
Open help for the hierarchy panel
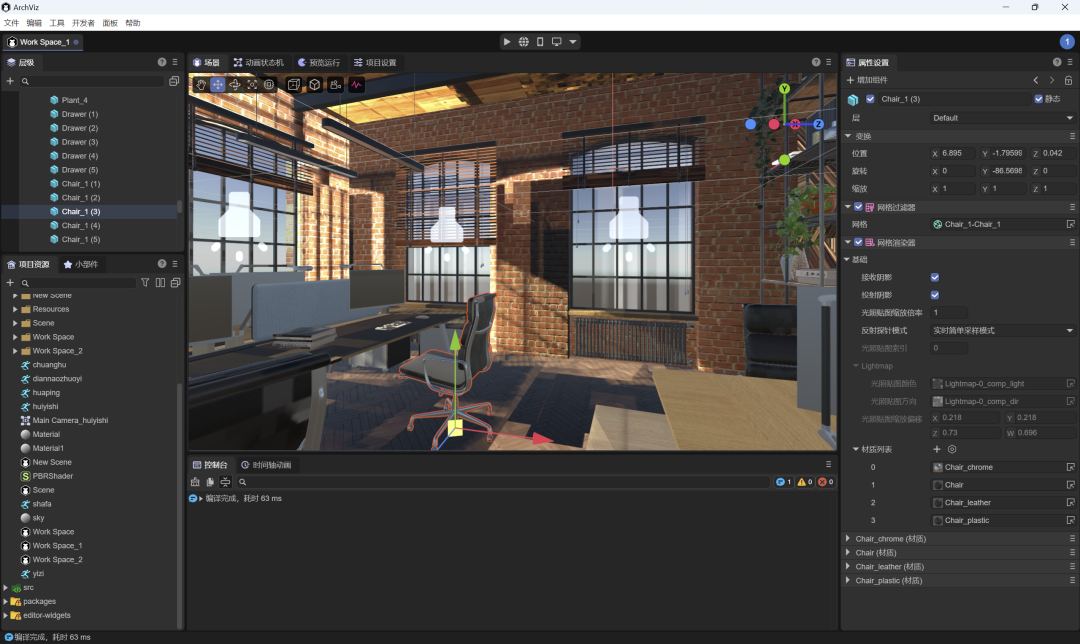pyautogui.click(x=162, y=62)
